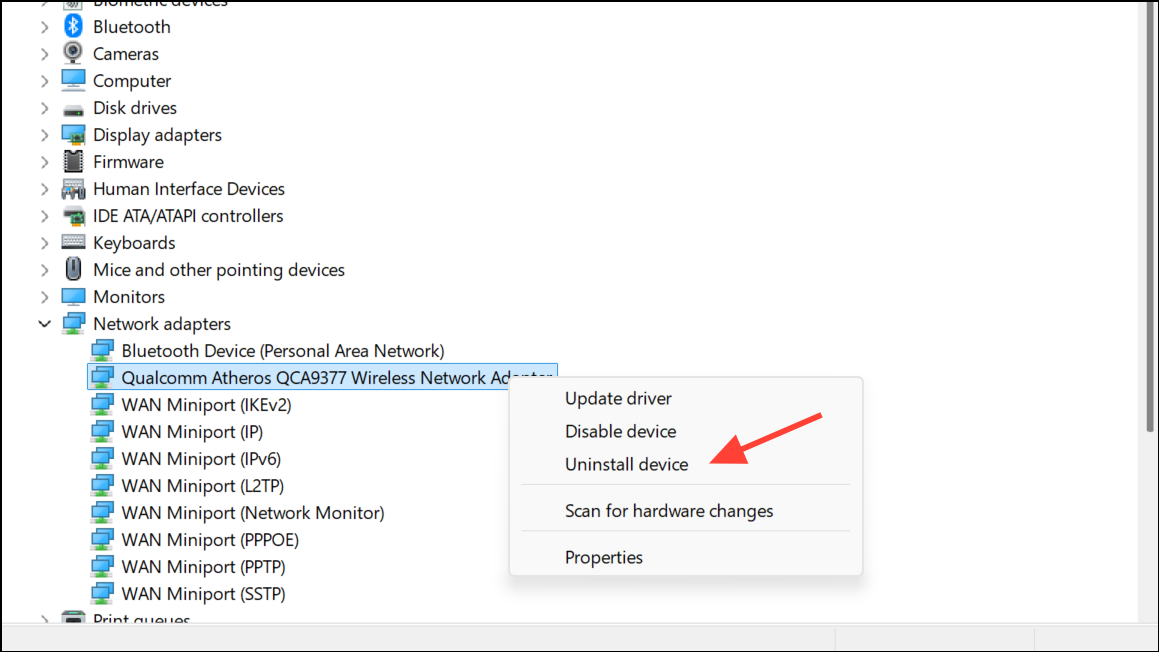
Task: Select Scan for hardware changes
Action: tap(668, 511)
